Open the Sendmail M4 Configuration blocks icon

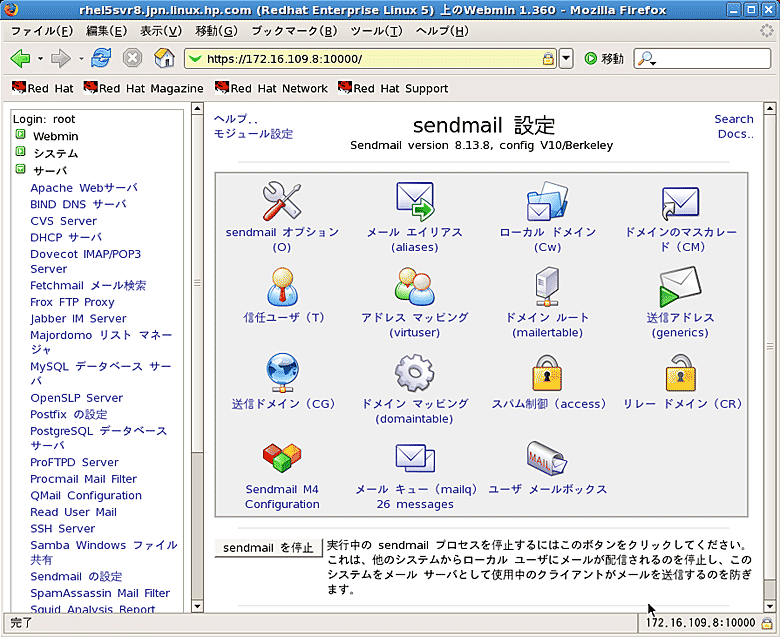pyautogui.click(x=282, y=457)
